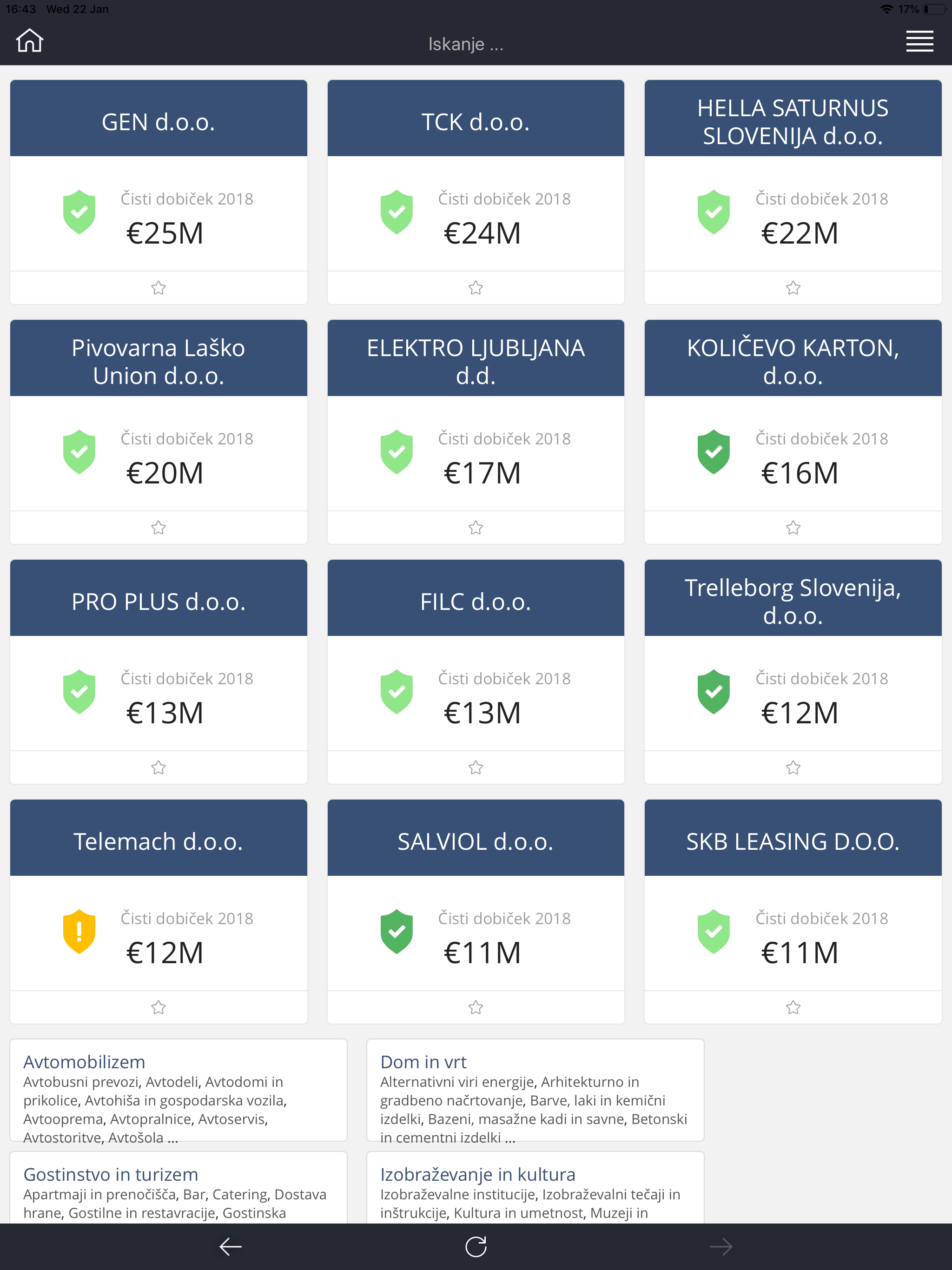Tap the forward arrow in bottom bar
The width and height of the screenshot is (952, 1270).
(721, 1246)
